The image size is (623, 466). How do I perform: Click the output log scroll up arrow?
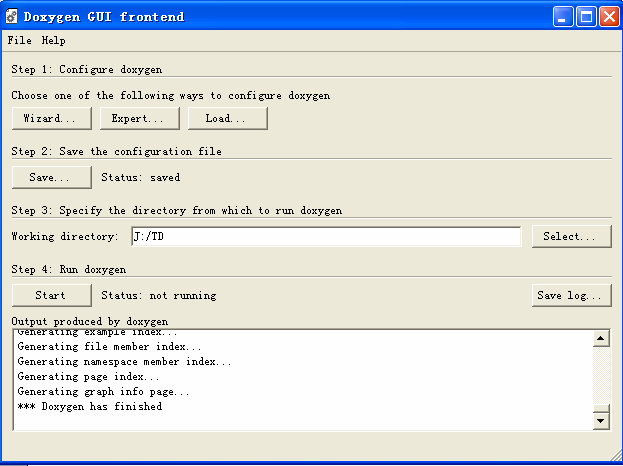pyautogui.click(x=601, y=338)
